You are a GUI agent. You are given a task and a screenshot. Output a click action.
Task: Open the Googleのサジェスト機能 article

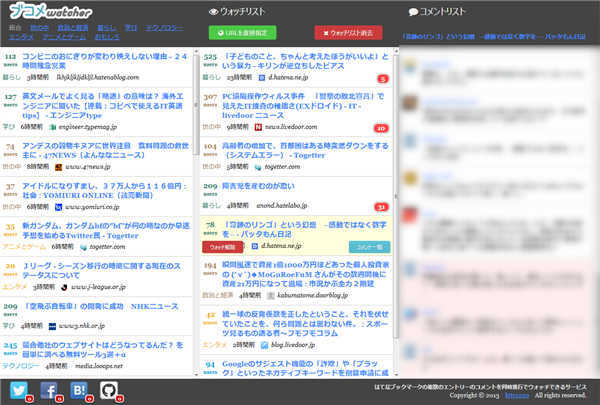305,368
